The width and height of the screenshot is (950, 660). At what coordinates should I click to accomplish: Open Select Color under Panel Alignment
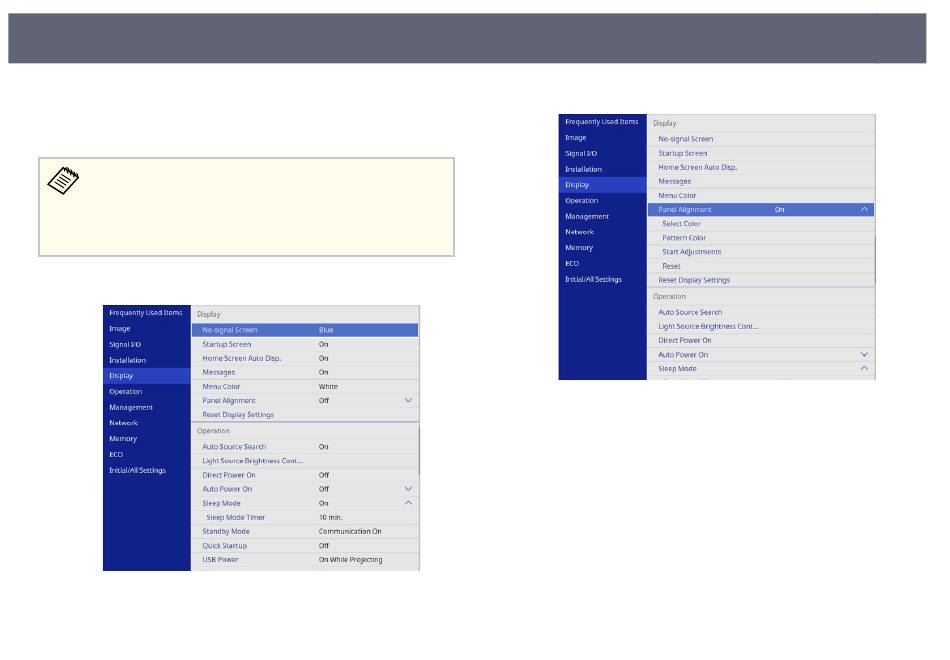(x=681, y=224)
